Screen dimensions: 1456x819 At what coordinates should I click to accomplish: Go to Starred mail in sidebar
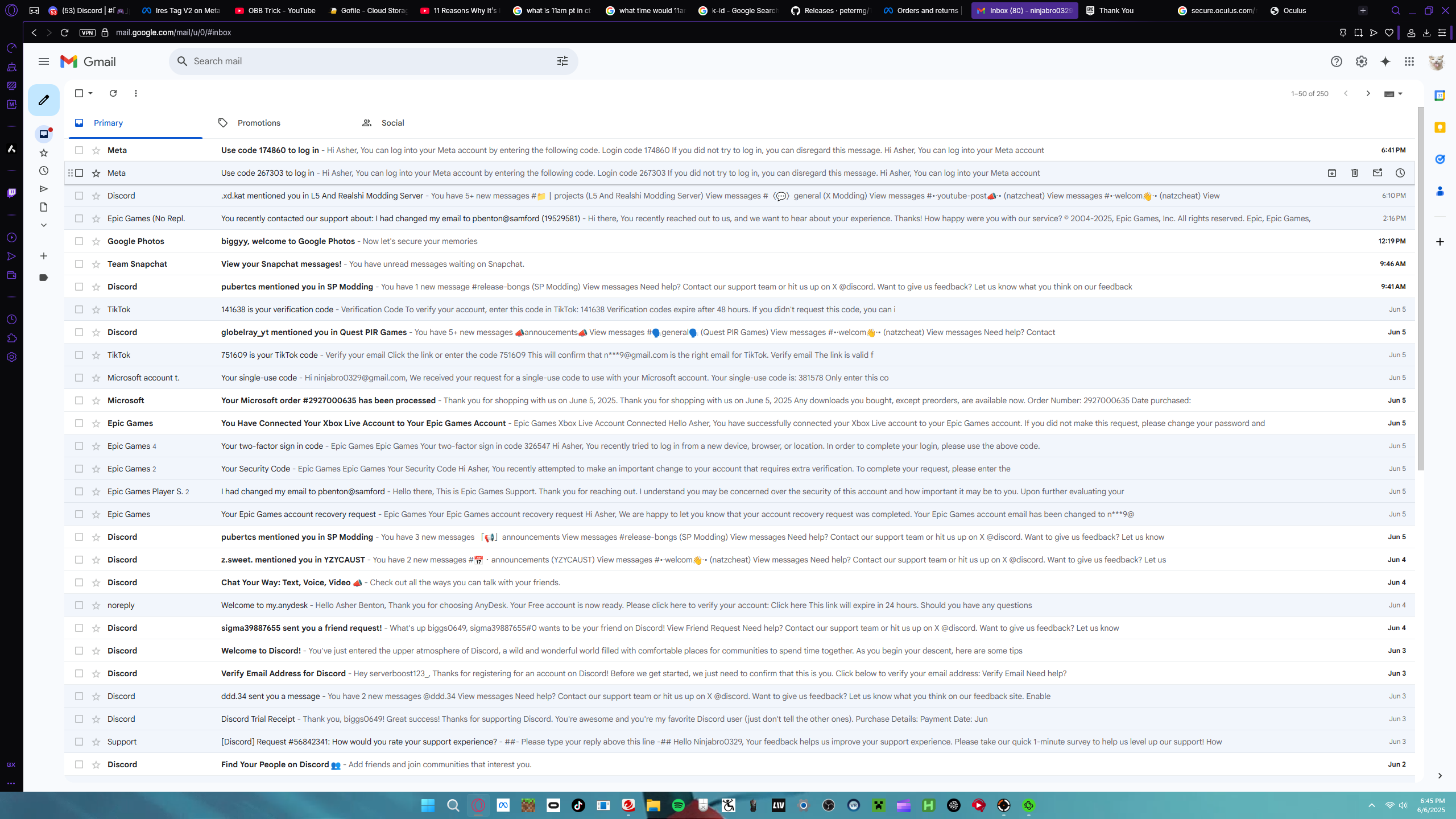click(44, 152)
